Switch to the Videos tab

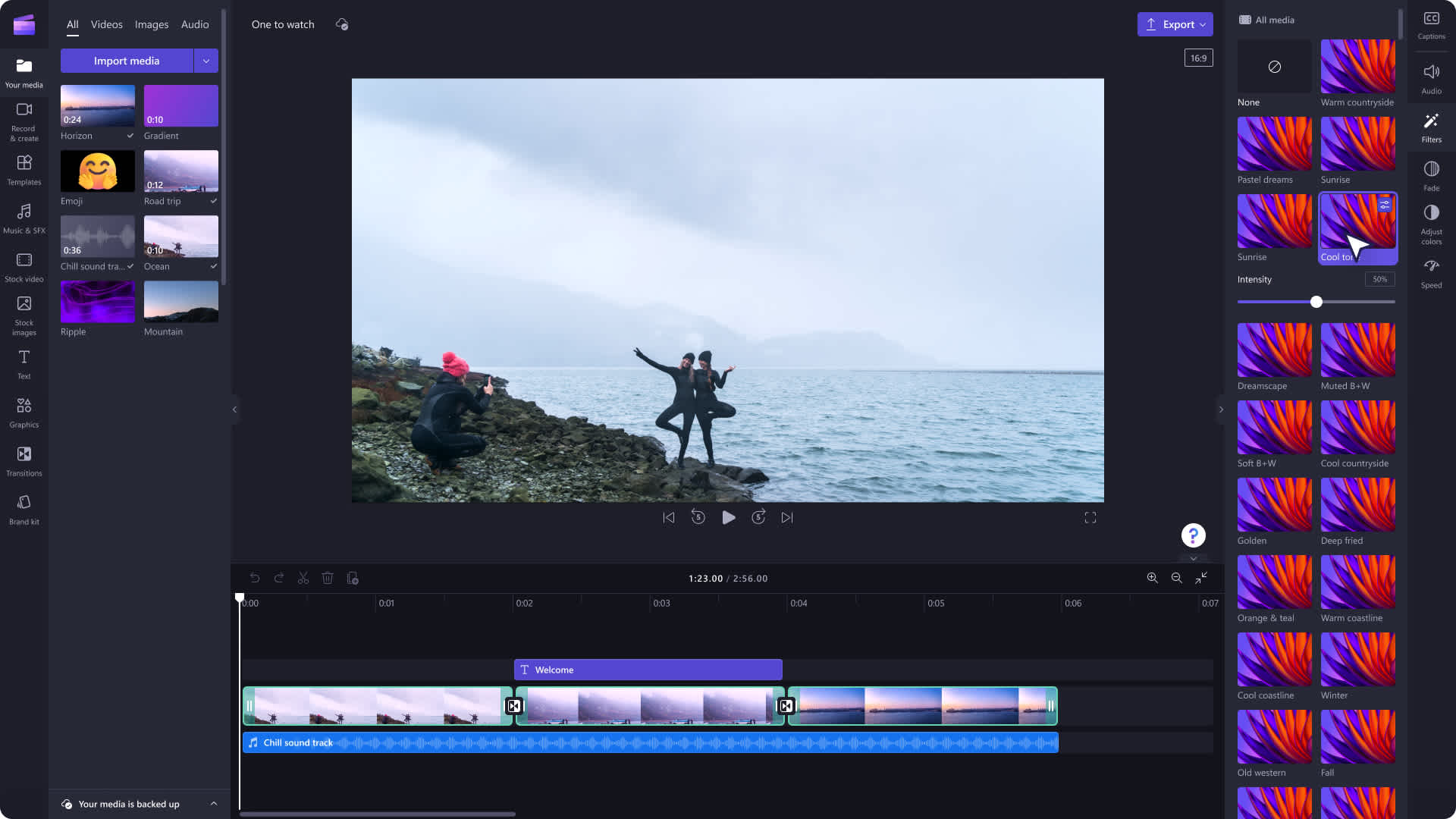(x=107, y=24)
